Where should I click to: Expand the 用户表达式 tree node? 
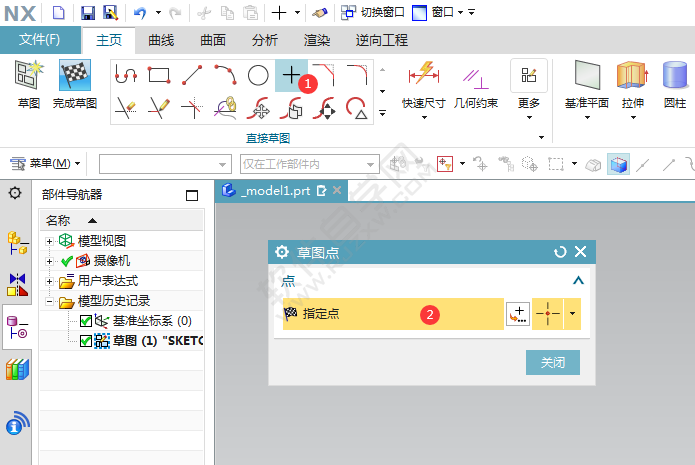pyautogui.click(x=49, y=281)
